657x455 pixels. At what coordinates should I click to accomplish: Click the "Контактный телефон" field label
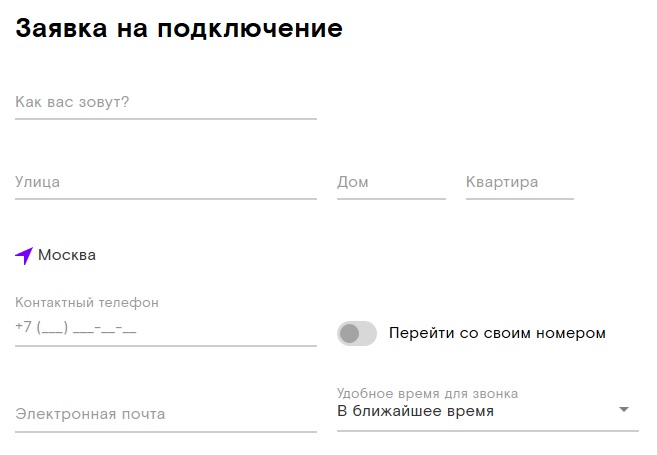[x=87, y=302]
